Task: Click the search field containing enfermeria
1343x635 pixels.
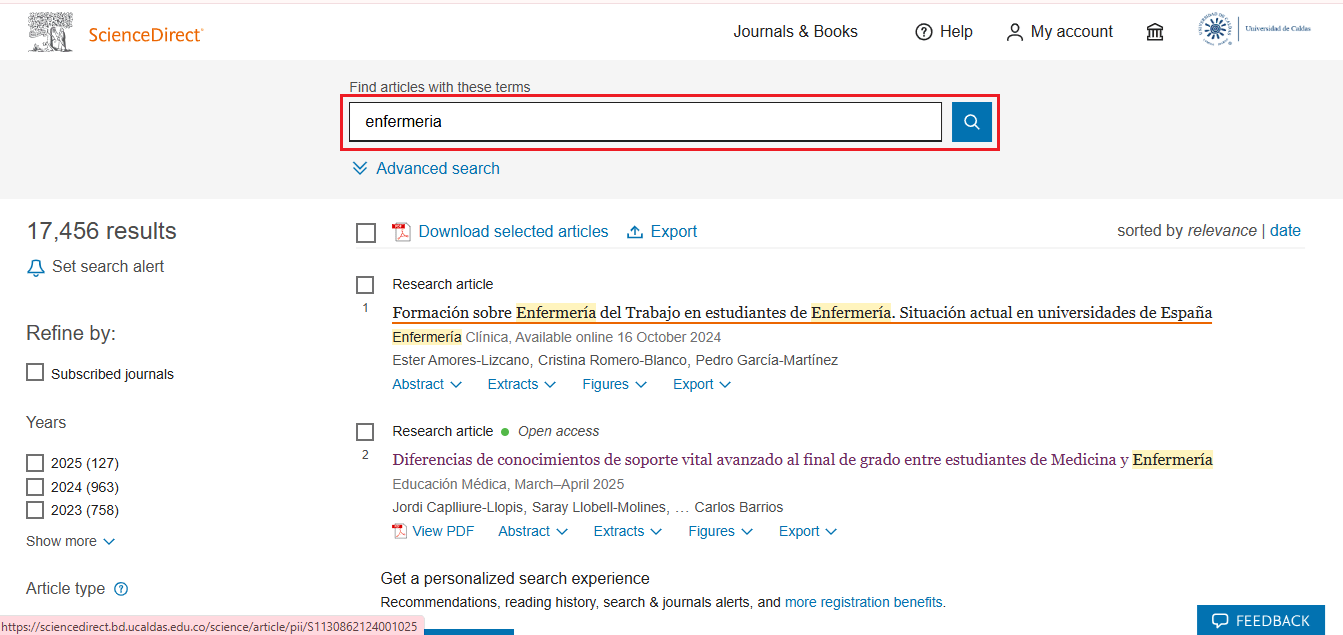Action: pos(645,122)
